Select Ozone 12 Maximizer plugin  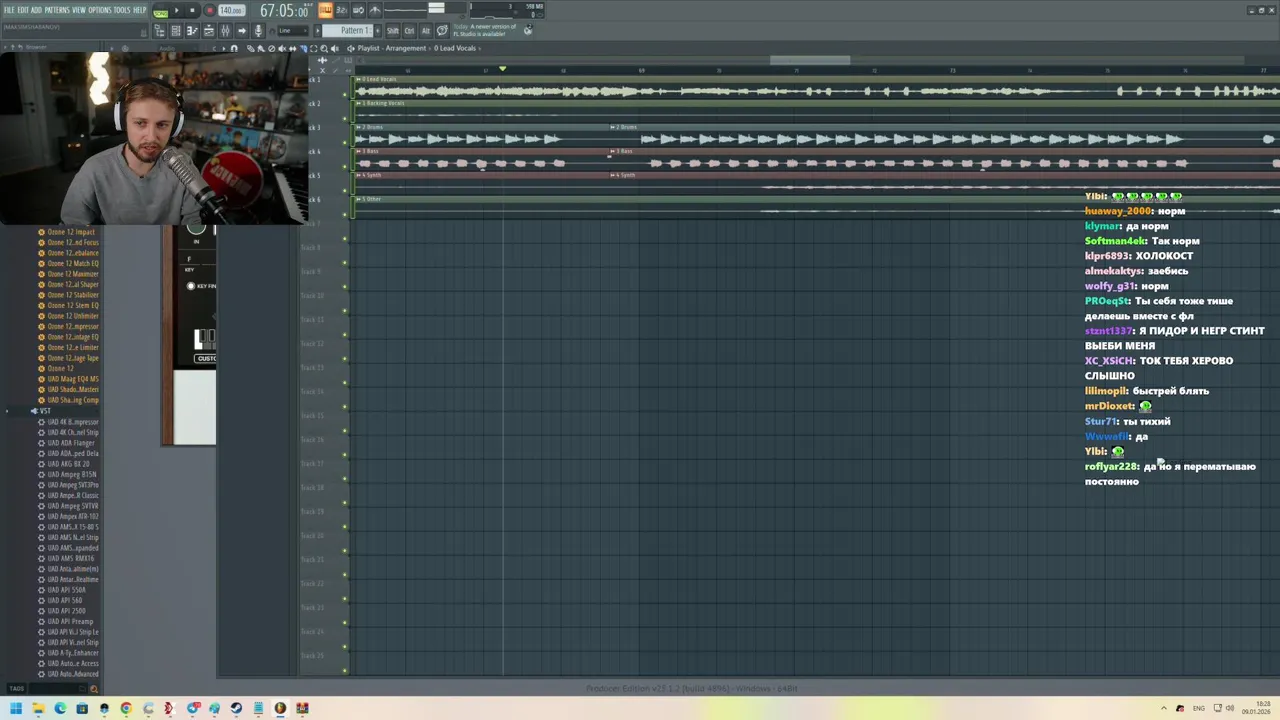[73, 274]
